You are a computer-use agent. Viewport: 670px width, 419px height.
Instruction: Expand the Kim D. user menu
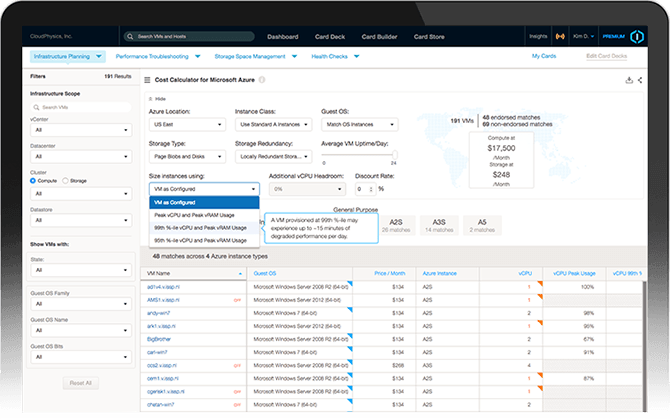click(583, 36)
